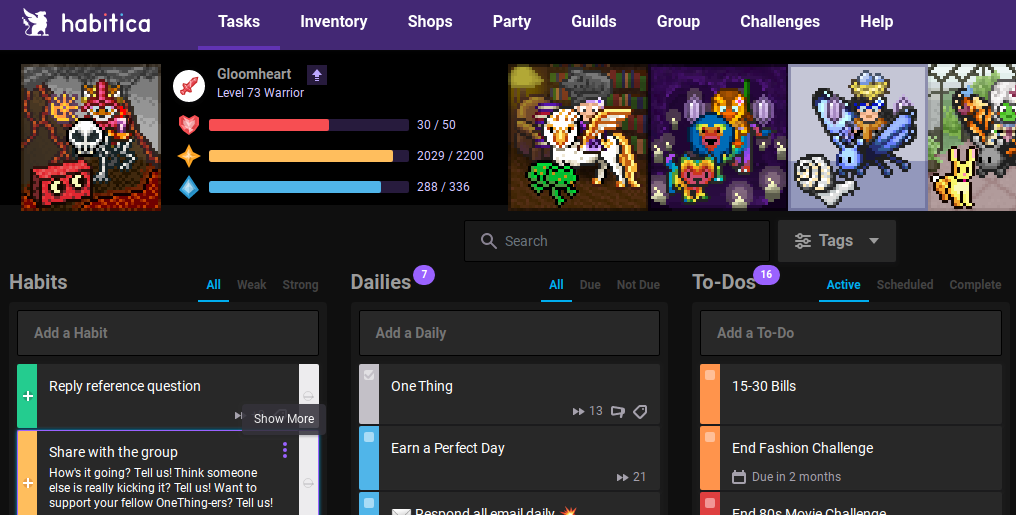This screenshot has width=1016, height=515.
Task: Click the red heart health icon
Action: click(189, 124)
